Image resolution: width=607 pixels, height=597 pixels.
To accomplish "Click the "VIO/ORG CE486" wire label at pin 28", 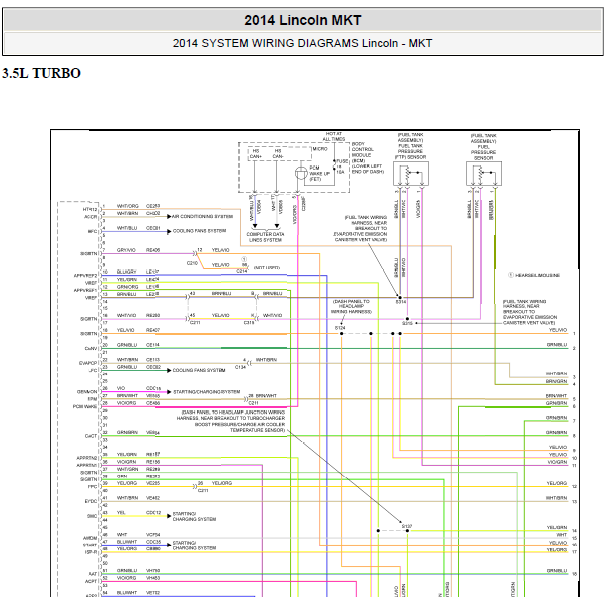I will pyautogui.click(x=138, y=403).
